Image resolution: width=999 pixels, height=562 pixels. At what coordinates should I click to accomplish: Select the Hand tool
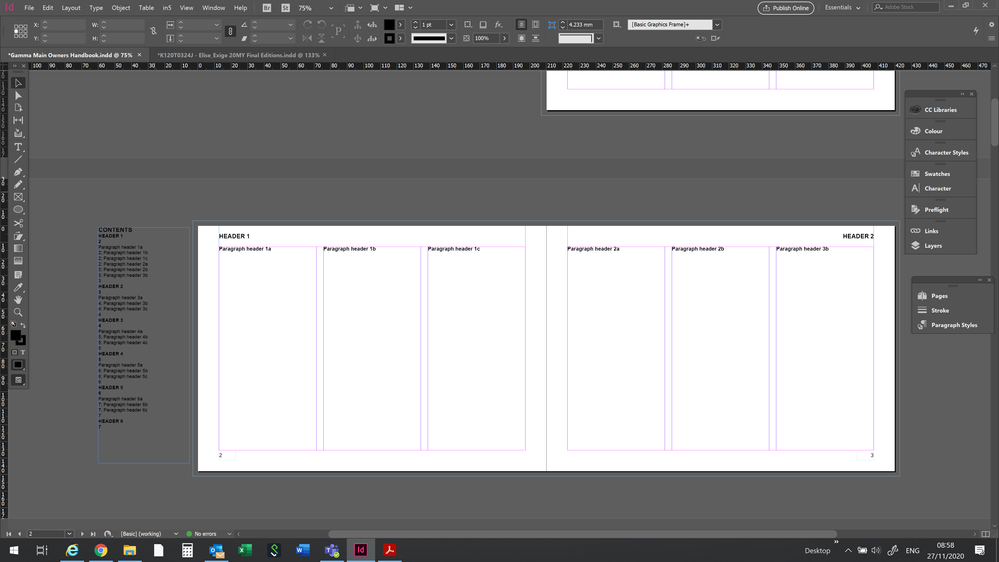(18, 299)
